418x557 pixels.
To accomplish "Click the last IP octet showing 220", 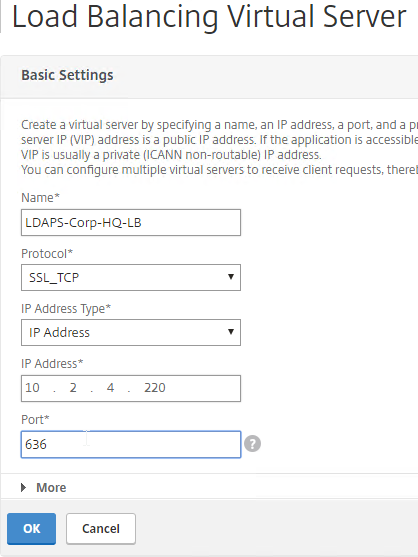I will pyautogui.click(x=155, y=388).
